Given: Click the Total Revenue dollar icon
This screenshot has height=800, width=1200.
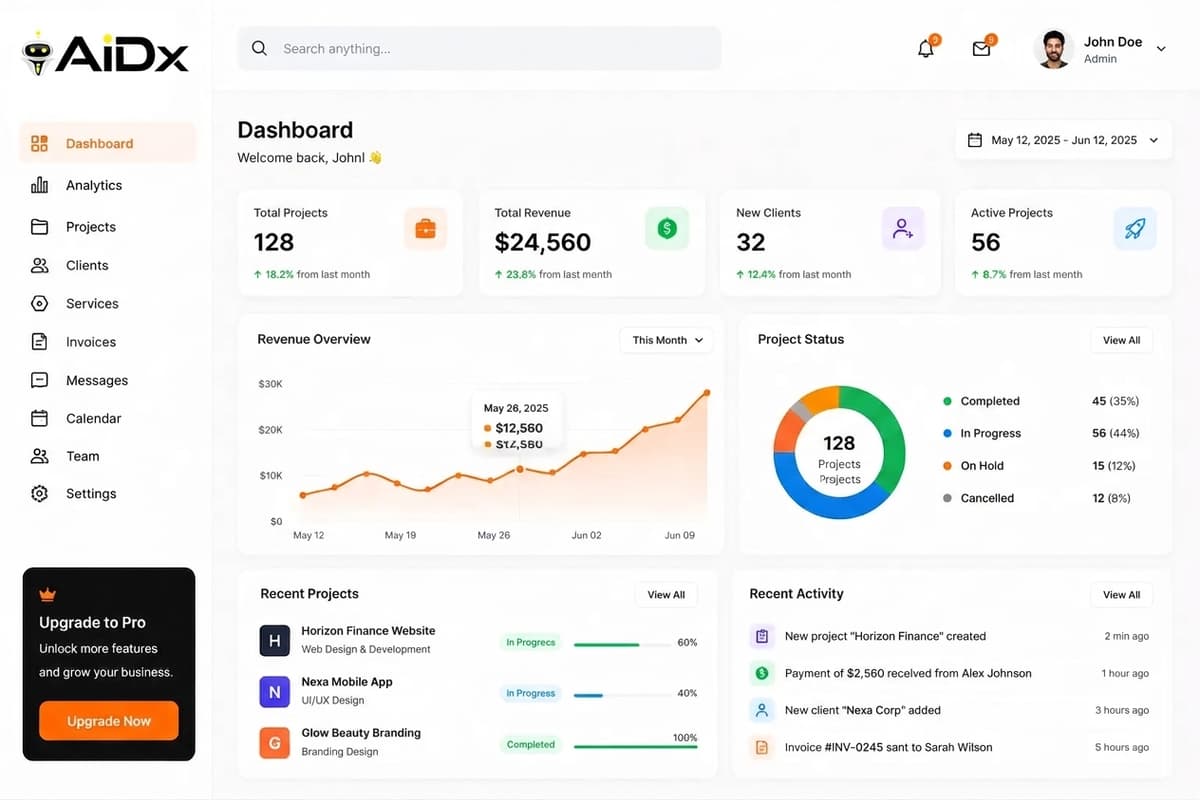Looking at the screenshot, I should [667, 229].
